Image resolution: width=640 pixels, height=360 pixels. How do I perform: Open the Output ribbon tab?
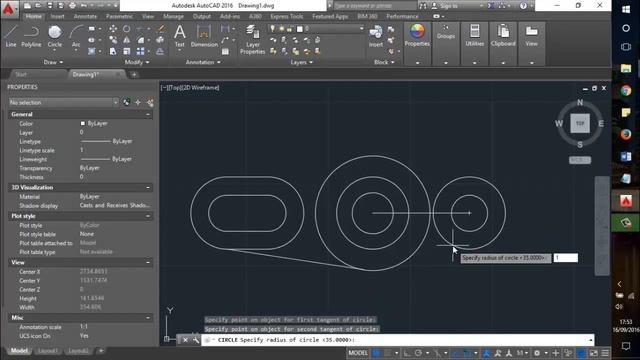pos(202,16)
